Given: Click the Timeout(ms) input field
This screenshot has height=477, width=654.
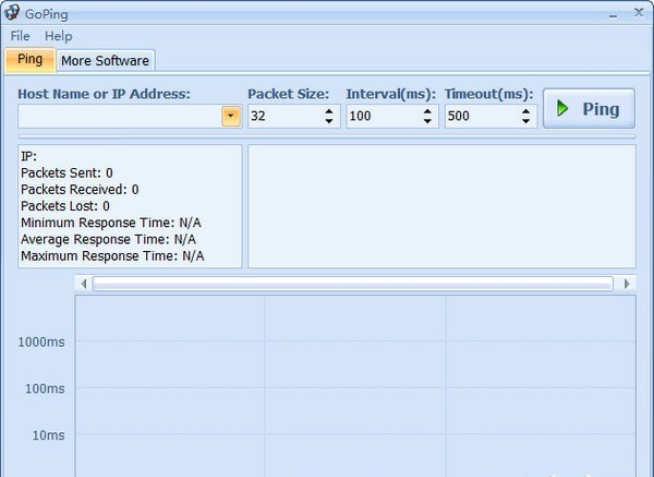Looking at the screenshot, I should point(480,116).
